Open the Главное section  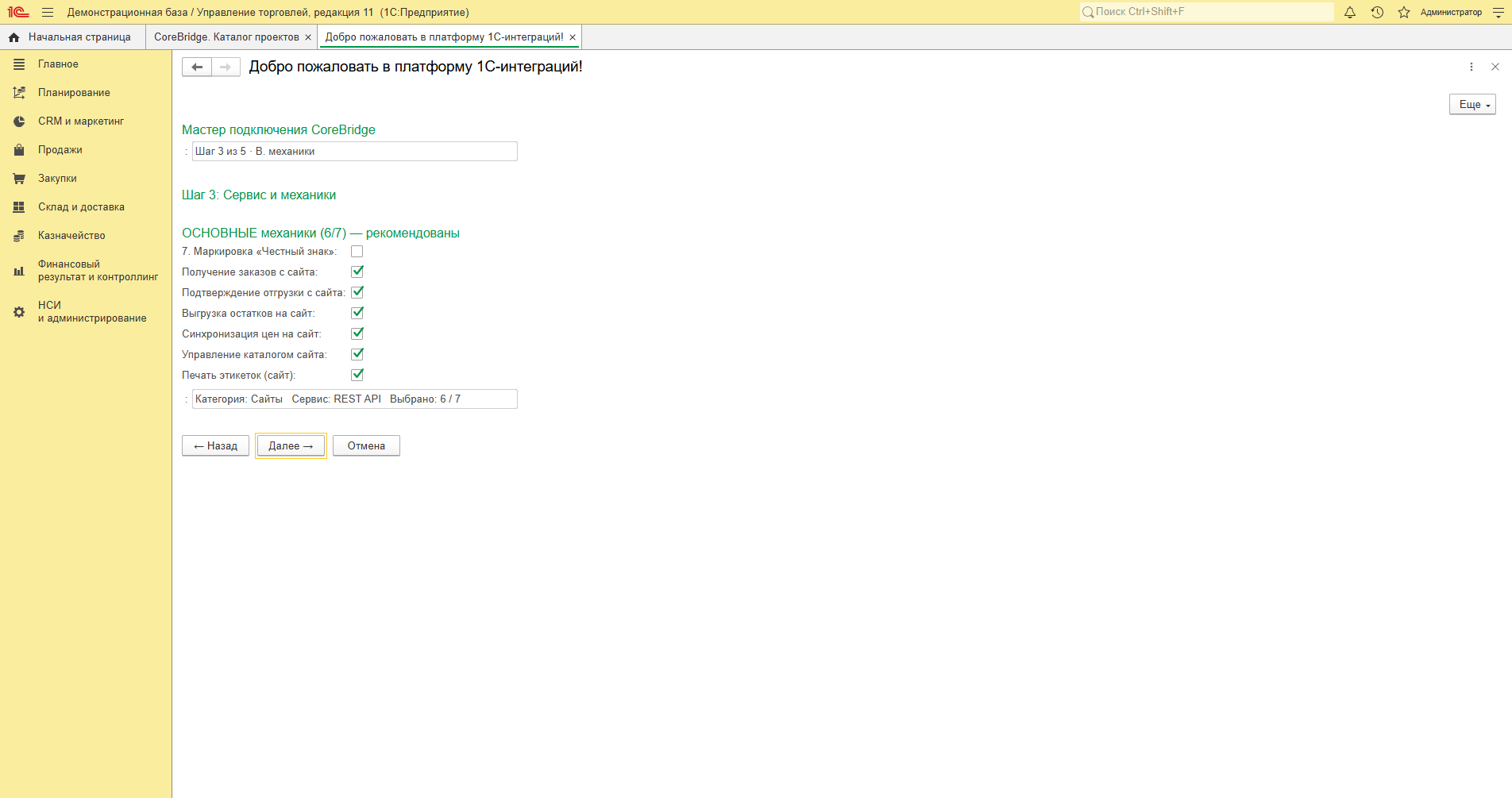pyautogui.click(x=58, y=64)
